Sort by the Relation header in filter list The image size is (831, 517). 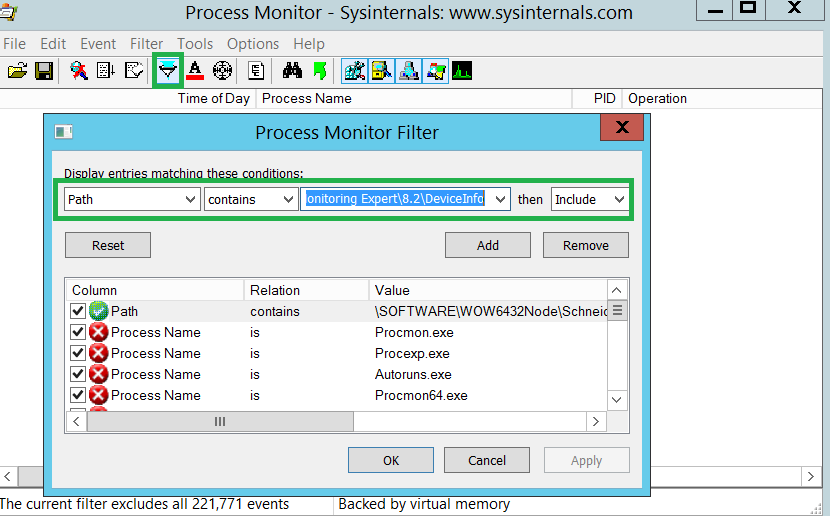pyautogui.click(x=306, y=290)
